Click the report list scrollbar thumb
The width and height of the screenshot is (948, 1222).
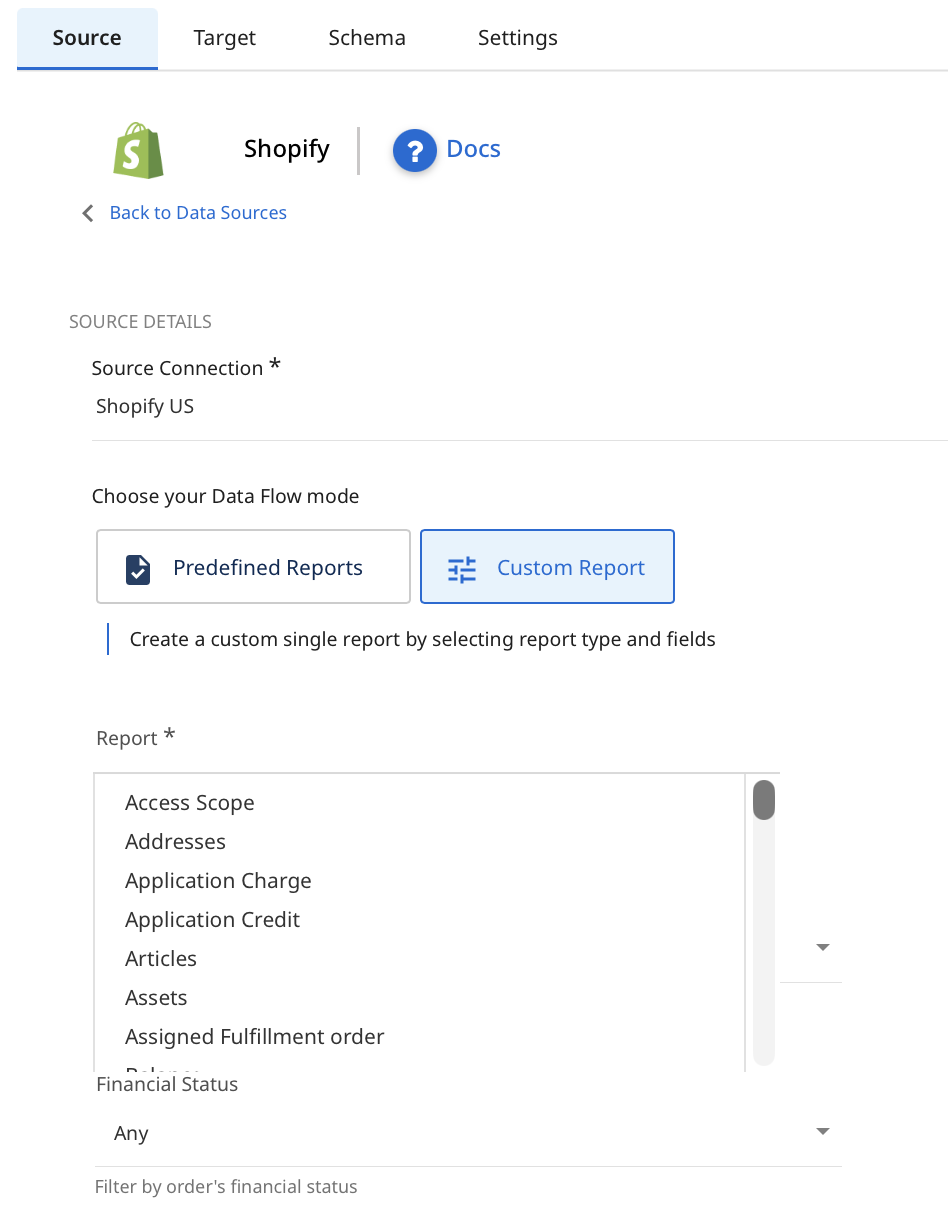[x=764, y=800]
